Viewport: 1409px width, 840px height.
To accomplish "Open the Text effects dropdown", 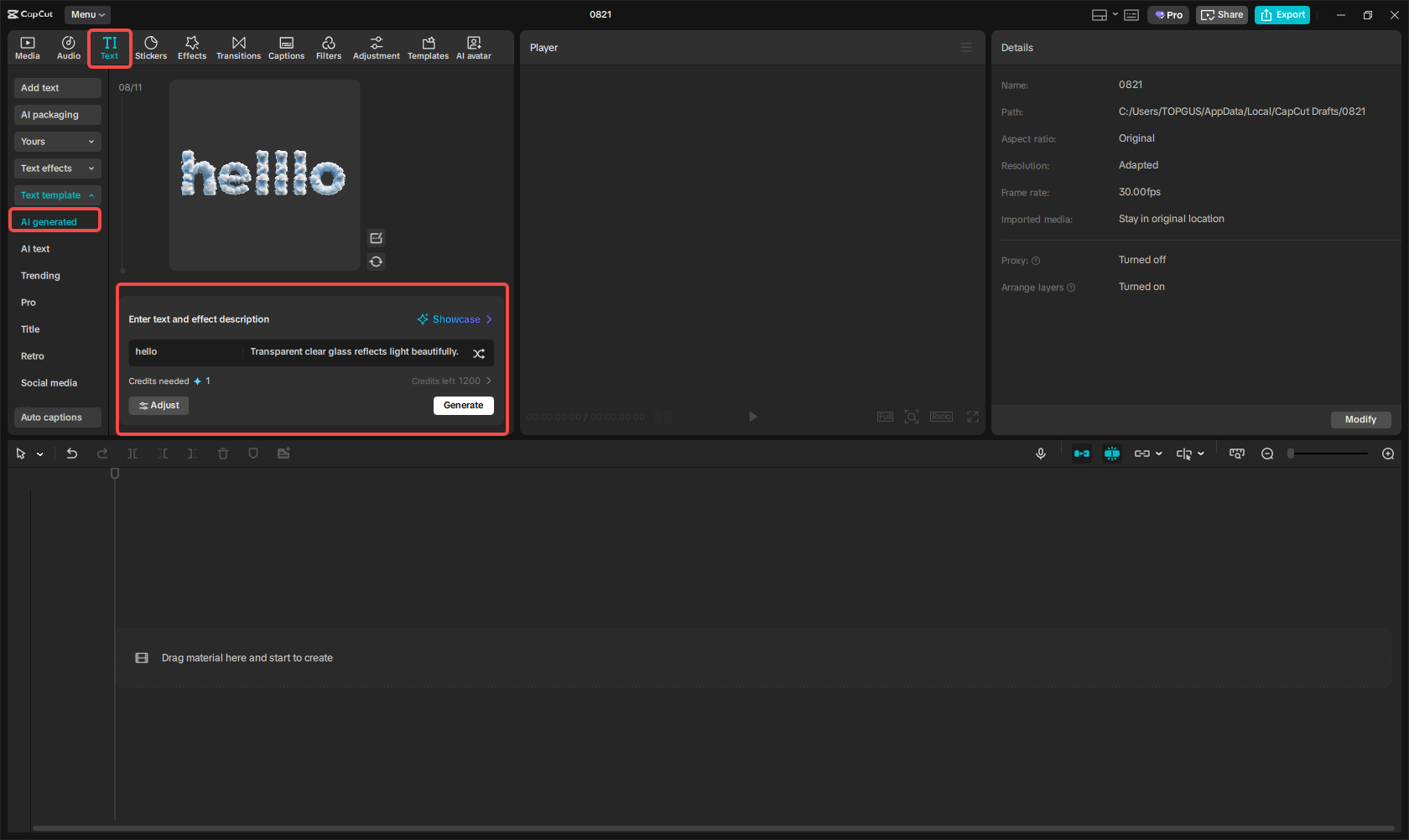I will (57, 168).
